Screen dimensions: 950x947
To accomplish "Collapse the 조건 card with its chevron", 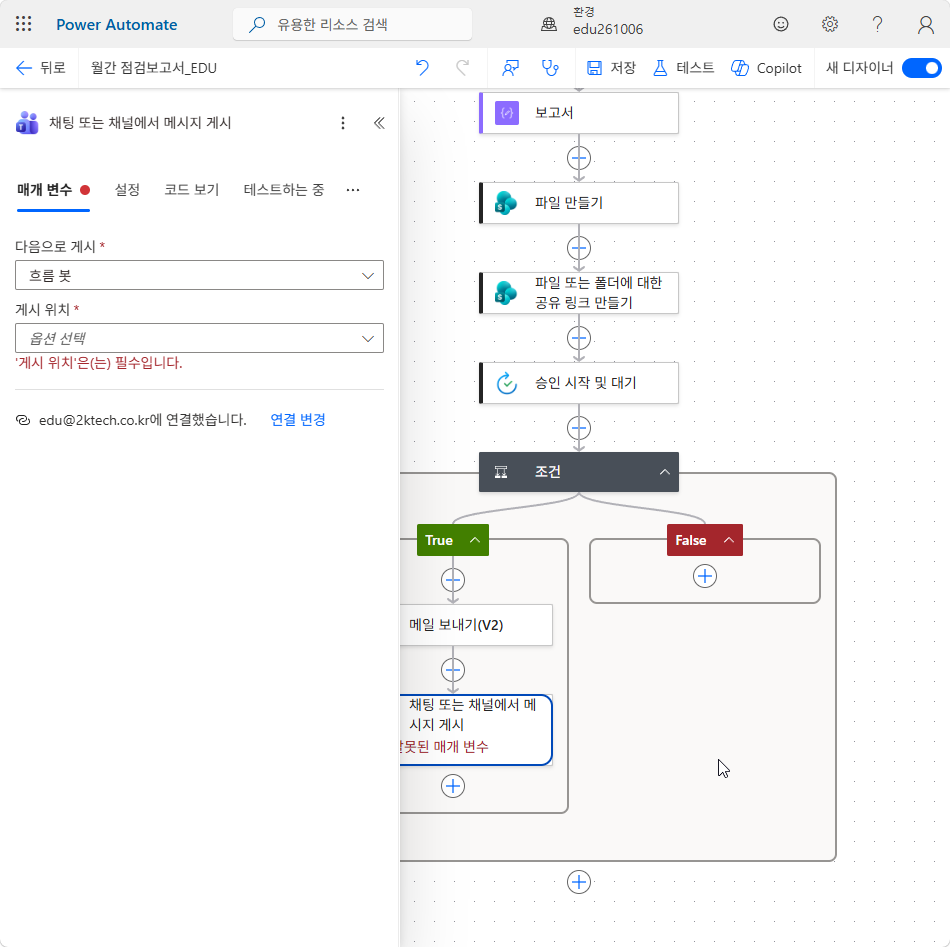I will (x=665, y=472).
